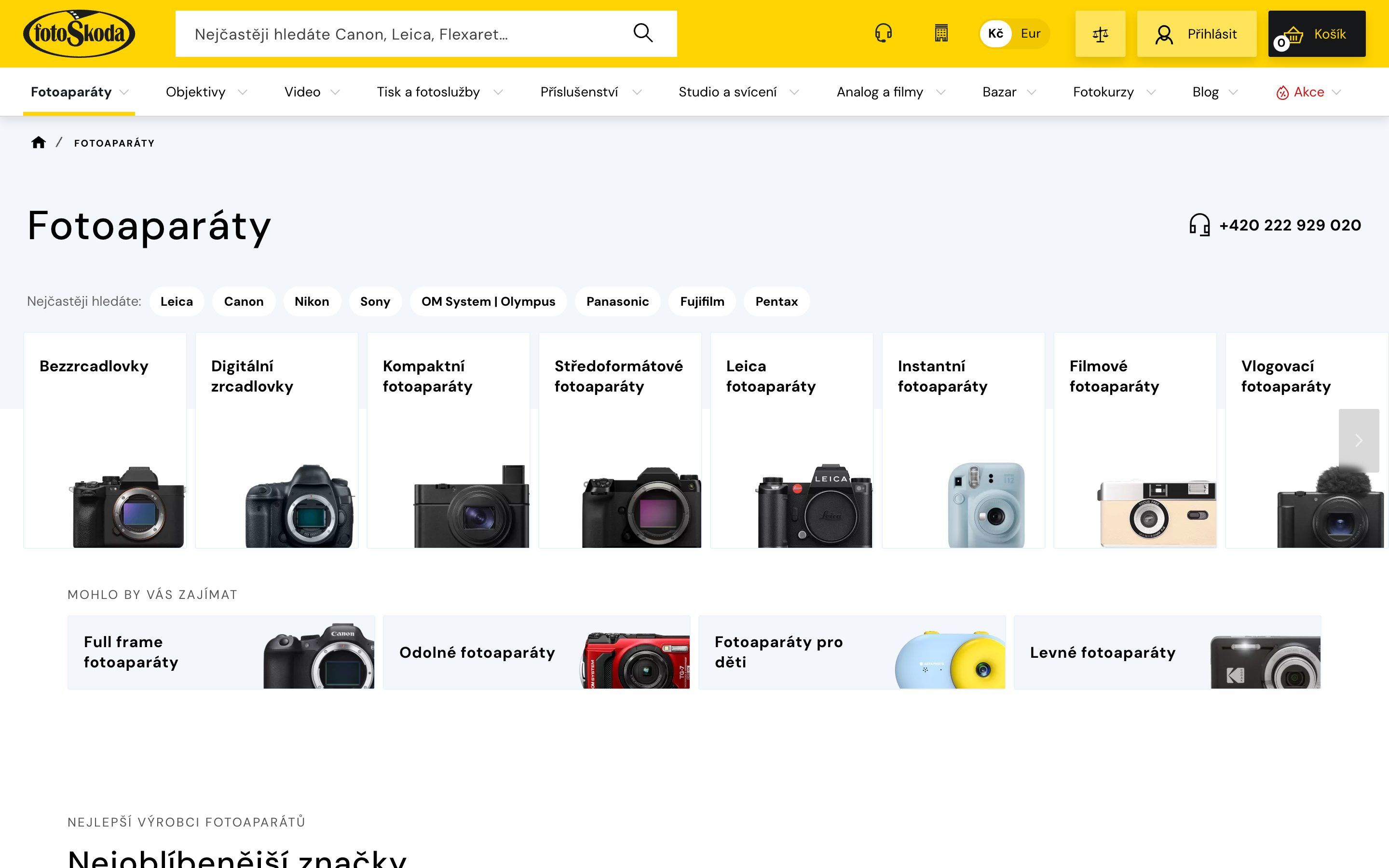
Task: Expand the Bazar menu chevron
Action: [x=1032, y=93]
